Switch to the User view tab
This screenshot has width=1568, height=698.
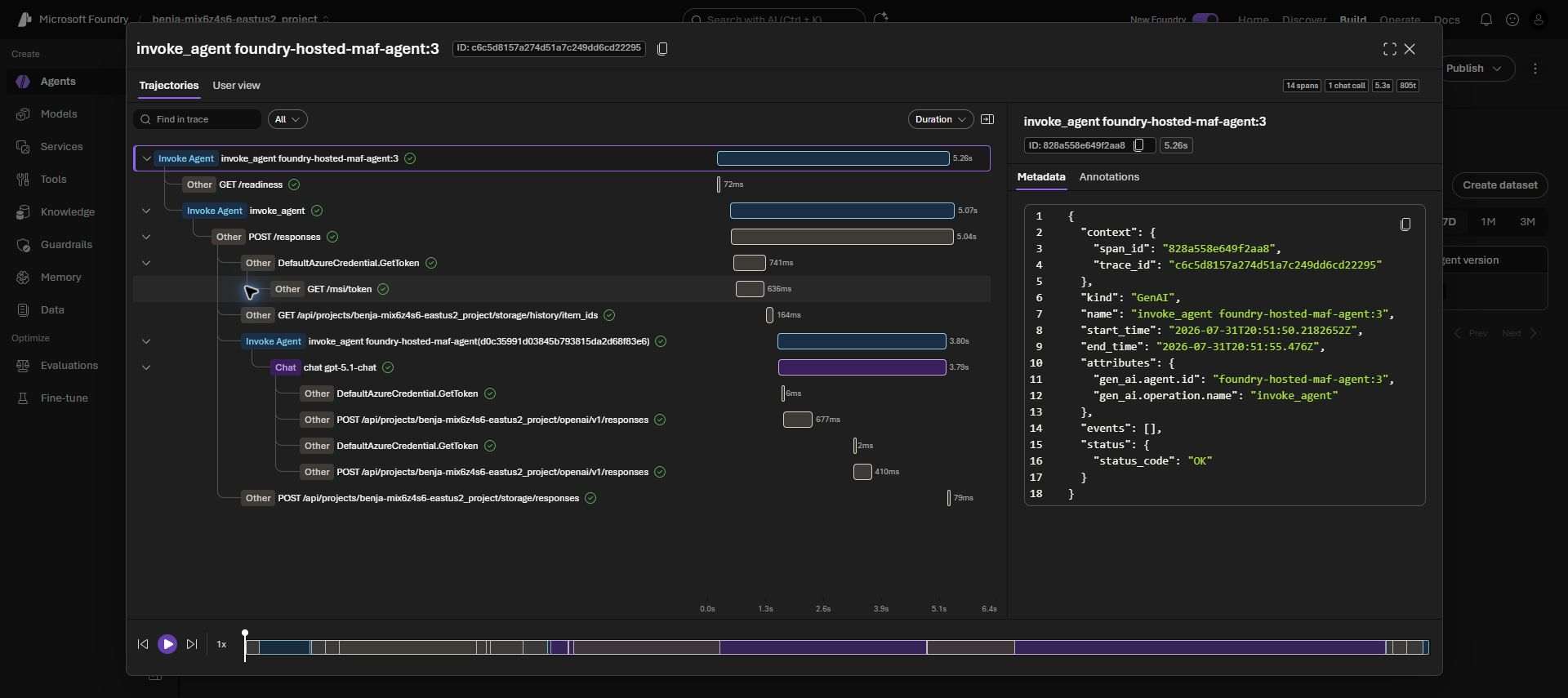(237, 86)
